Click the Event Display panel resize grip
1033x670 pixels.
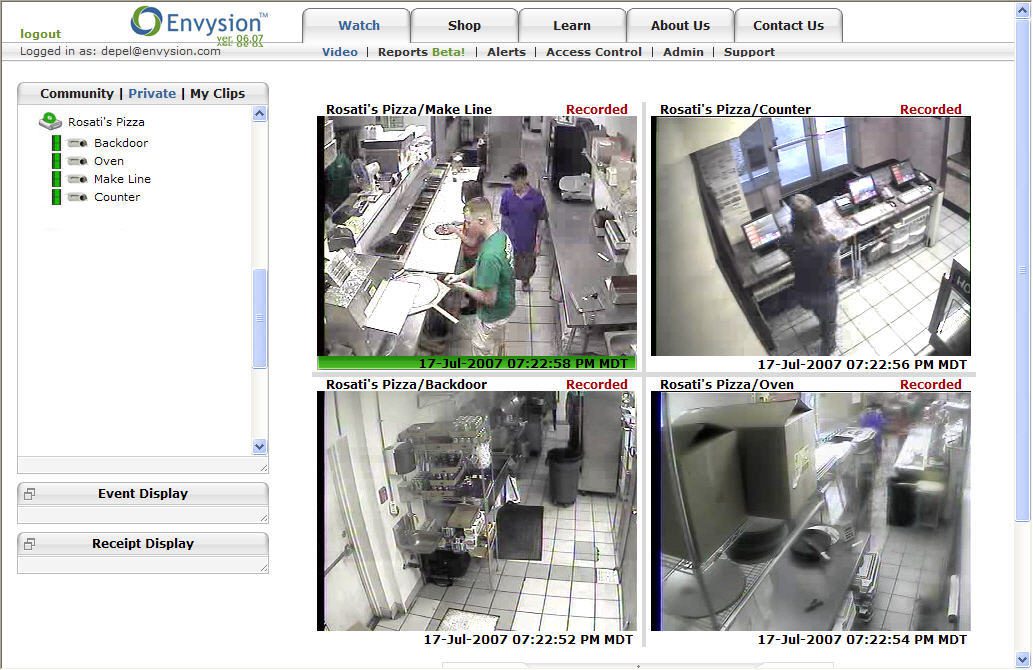pyautogui.click(x=264, y=518)
